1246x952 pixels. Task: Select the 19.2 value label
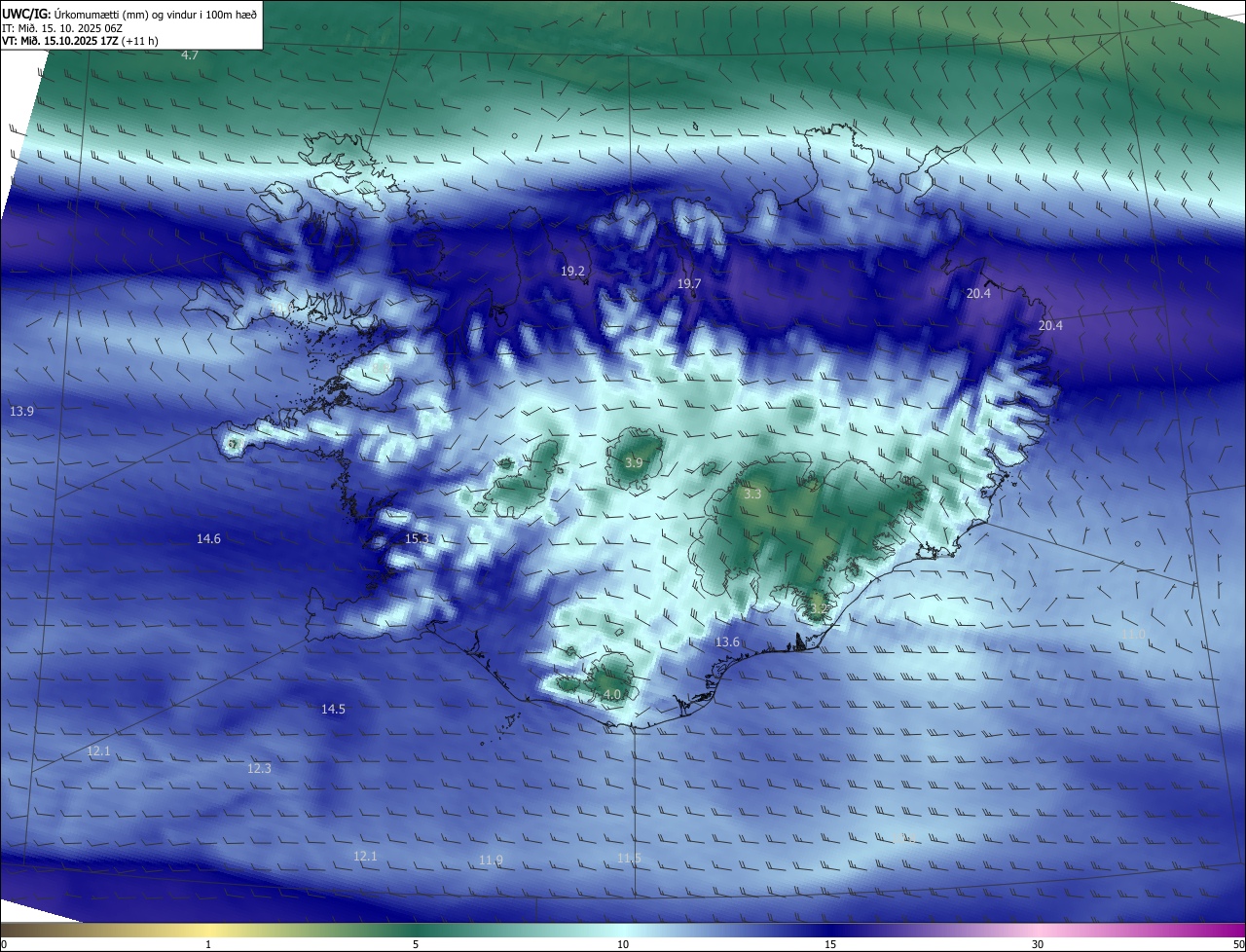pos(573,272)
